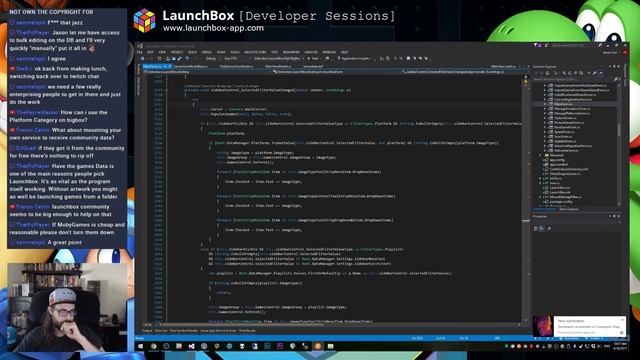Click the Quick Launch search field
The image size is (640, 360).
576,46
